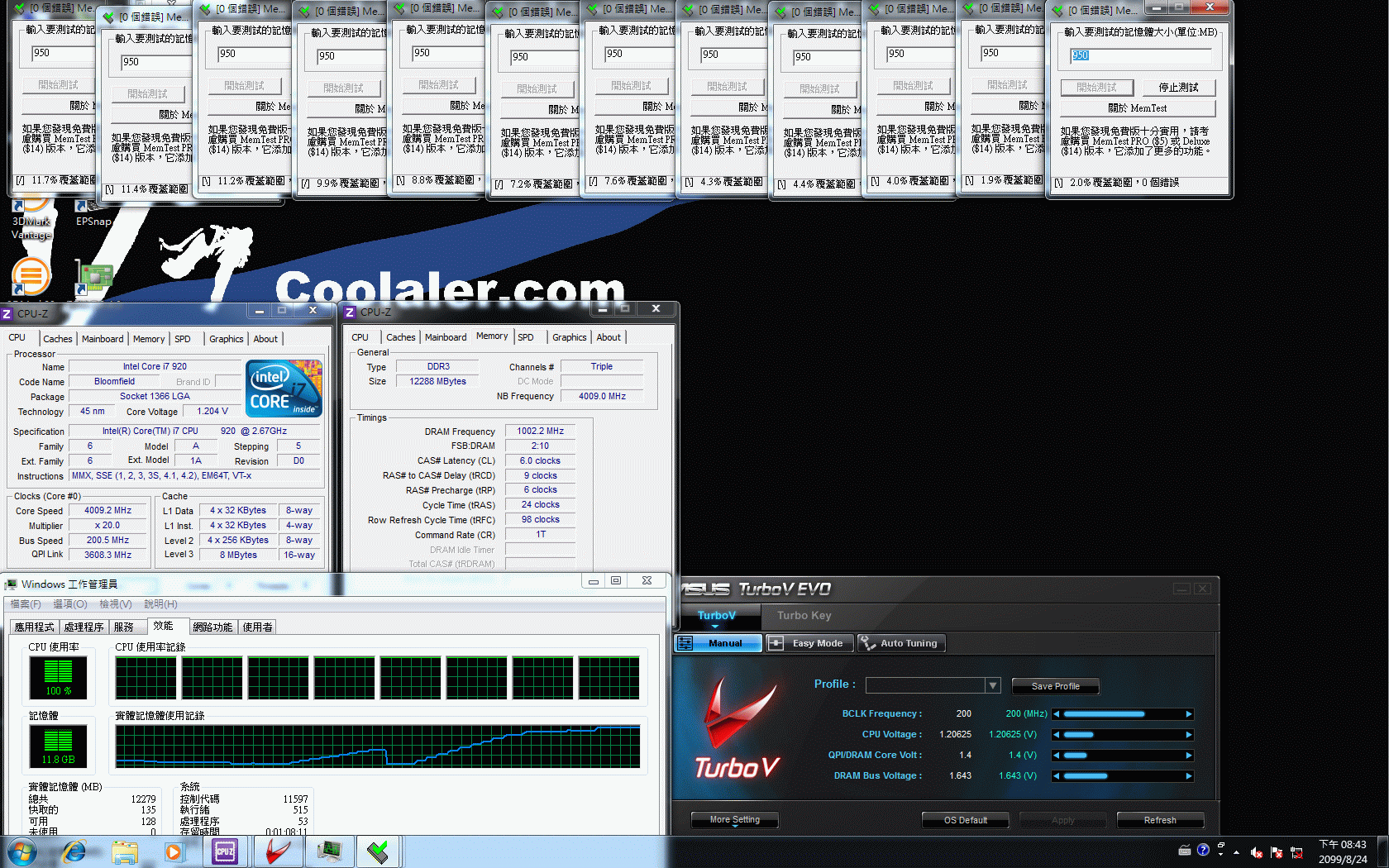Show hidden tray icons arrow
Screen dimensions: 1389x868
tap(1236, 852)
